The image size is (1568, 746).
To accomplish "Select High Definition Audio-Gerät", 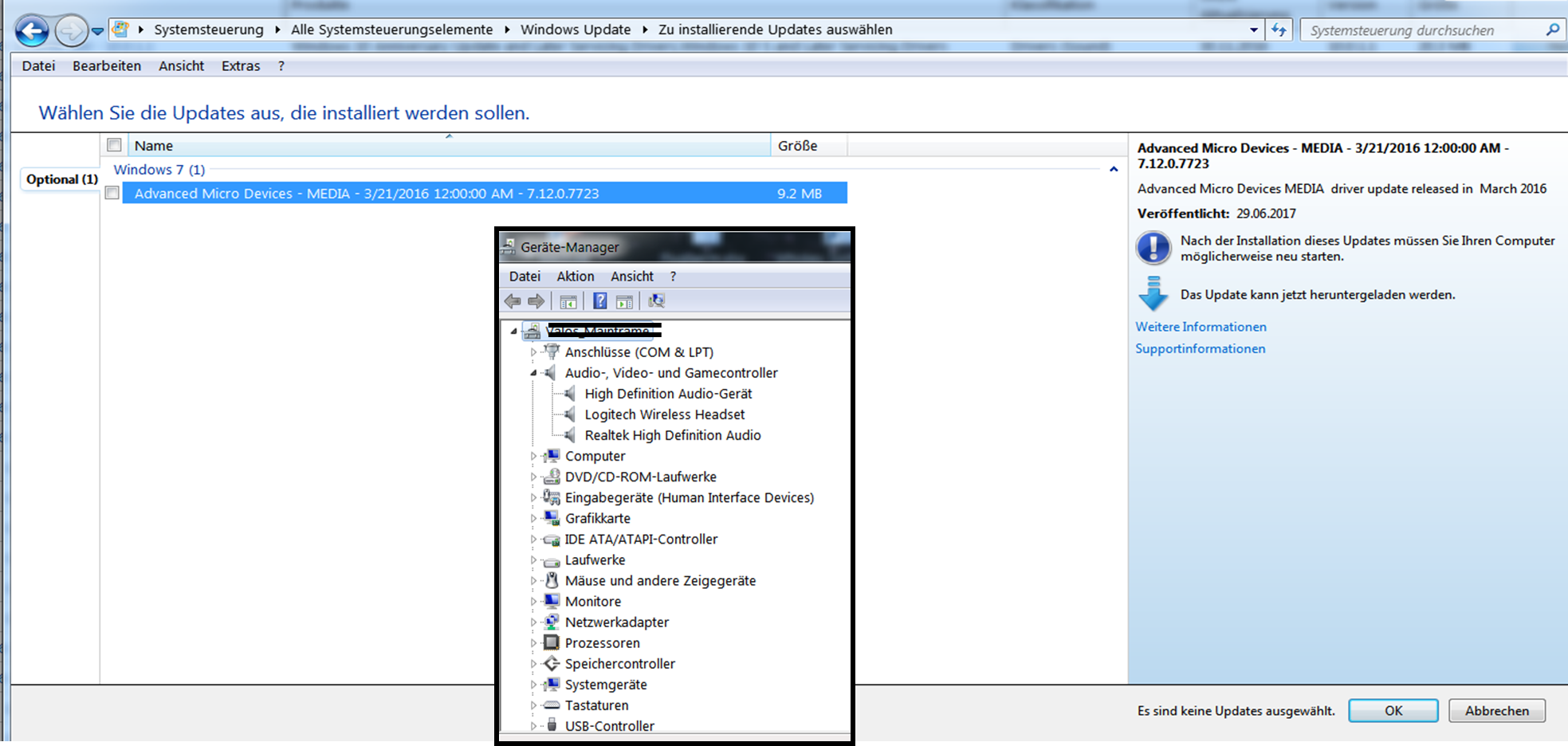I will click(x=668, y=394).
